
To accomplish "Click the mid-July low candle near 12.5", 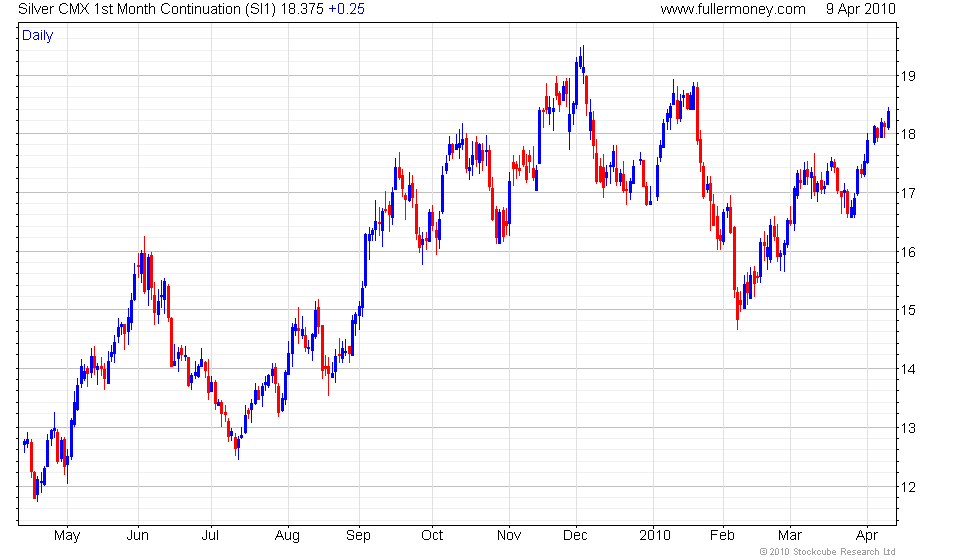I will coord(238,446).
